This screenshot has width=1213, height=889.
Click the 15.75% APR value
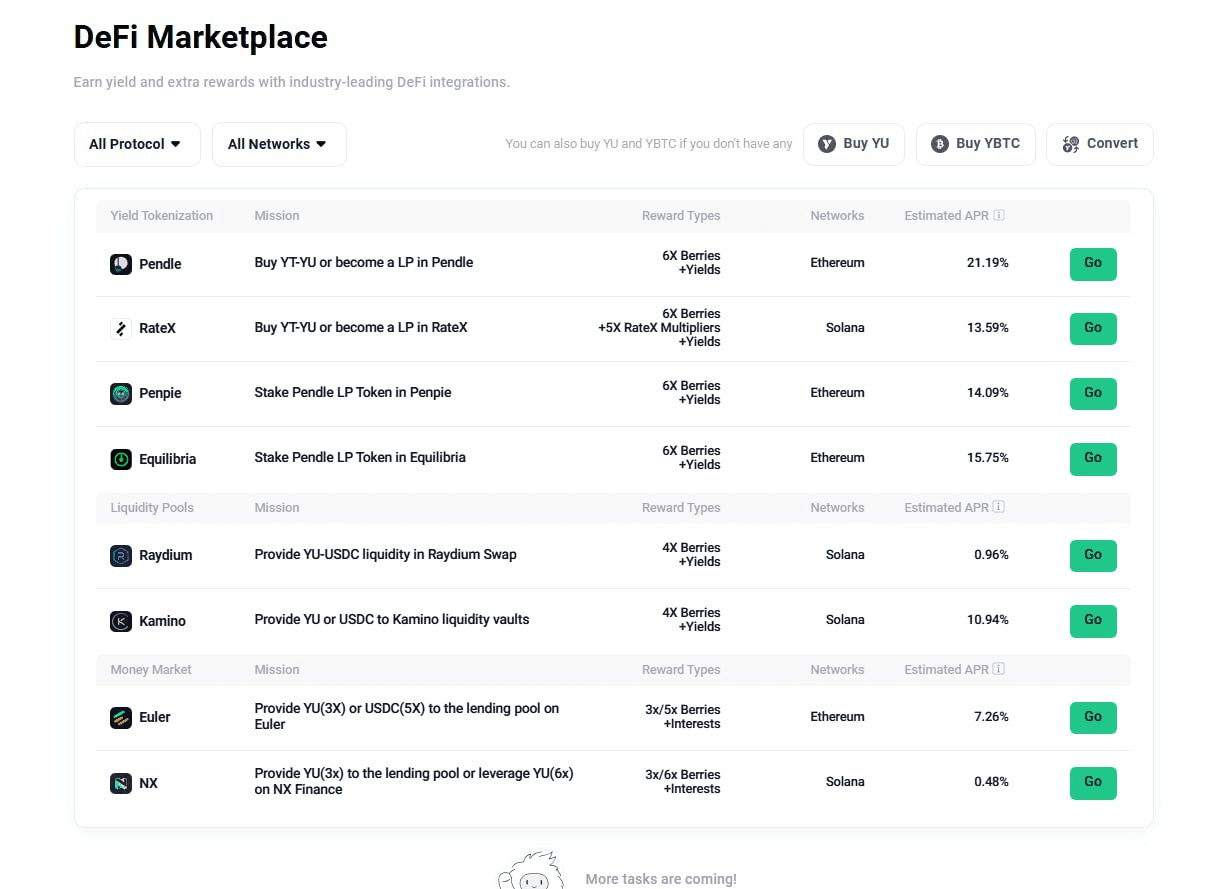click(988, 458)
